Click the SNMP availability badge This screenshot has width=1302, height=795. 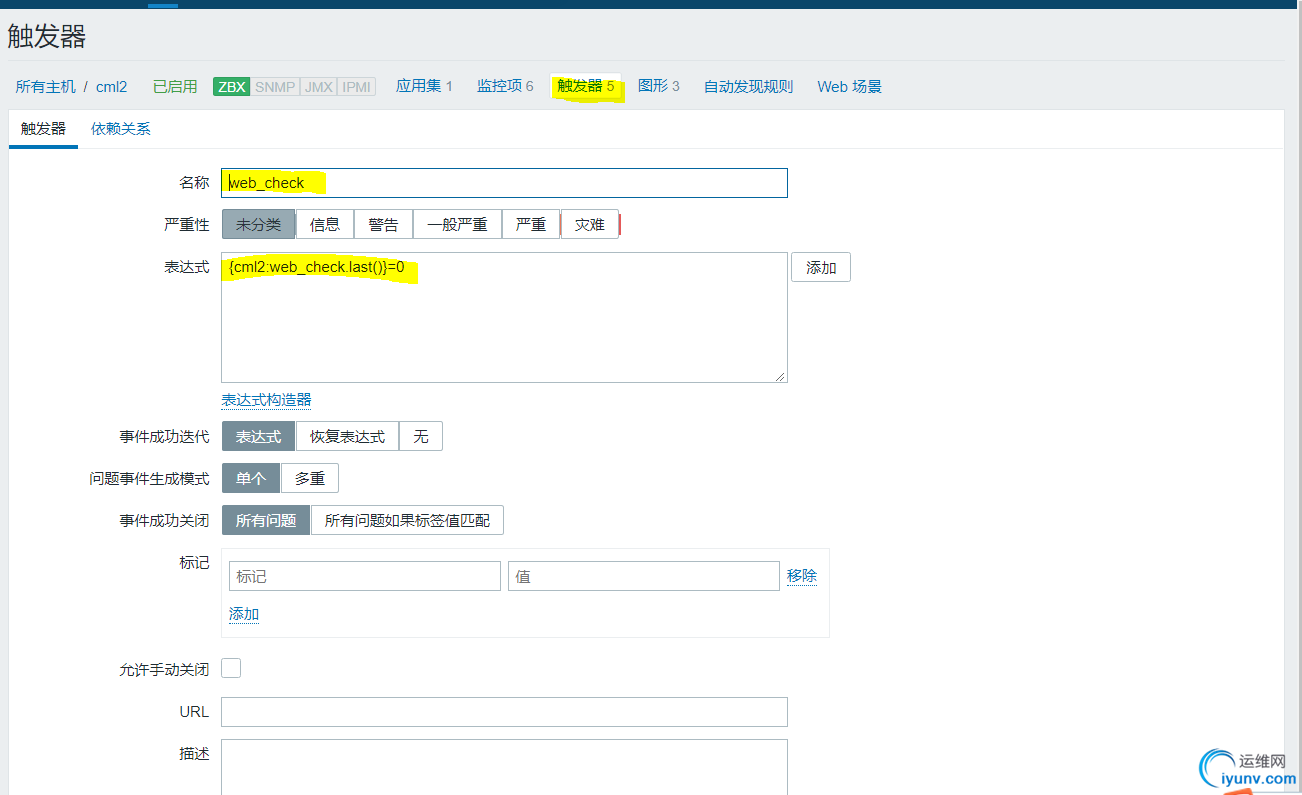[x=275, y=87]
